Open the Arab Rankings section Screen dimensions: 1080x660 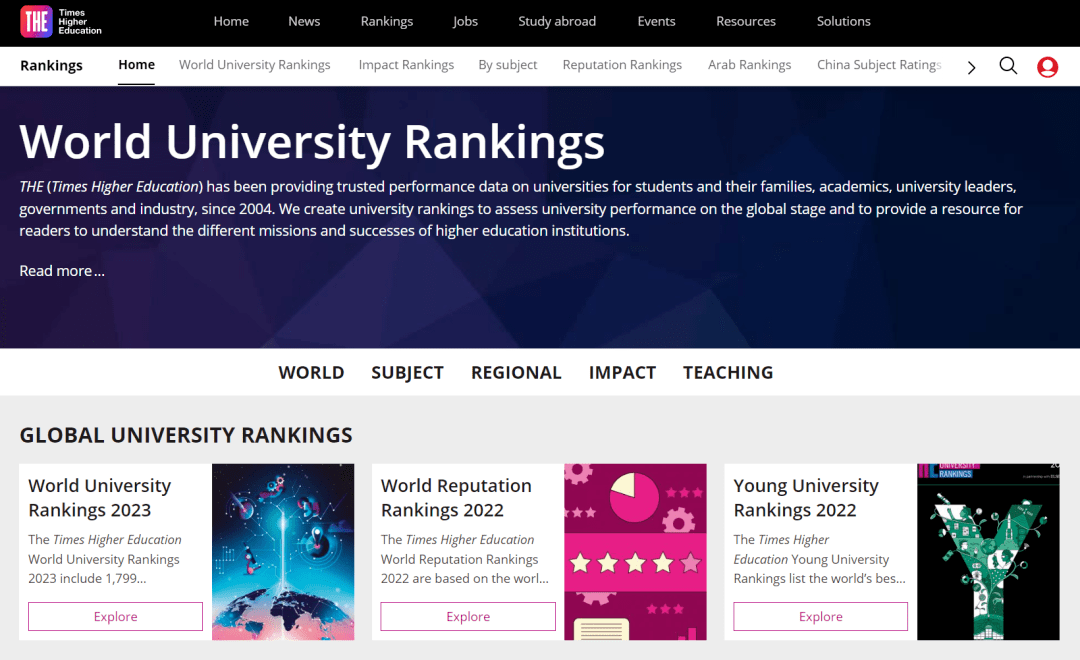pyautogui.click(x=750, y=65)
